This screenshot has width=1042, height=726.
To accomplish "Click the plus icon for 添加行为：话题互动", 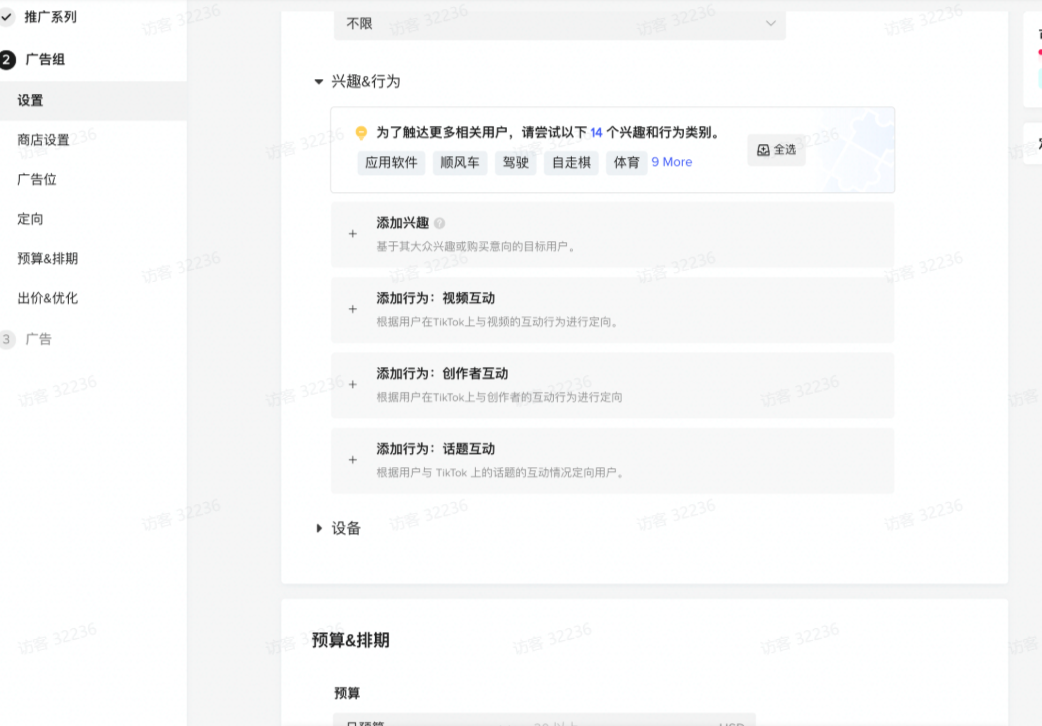I will coord(352,459).
